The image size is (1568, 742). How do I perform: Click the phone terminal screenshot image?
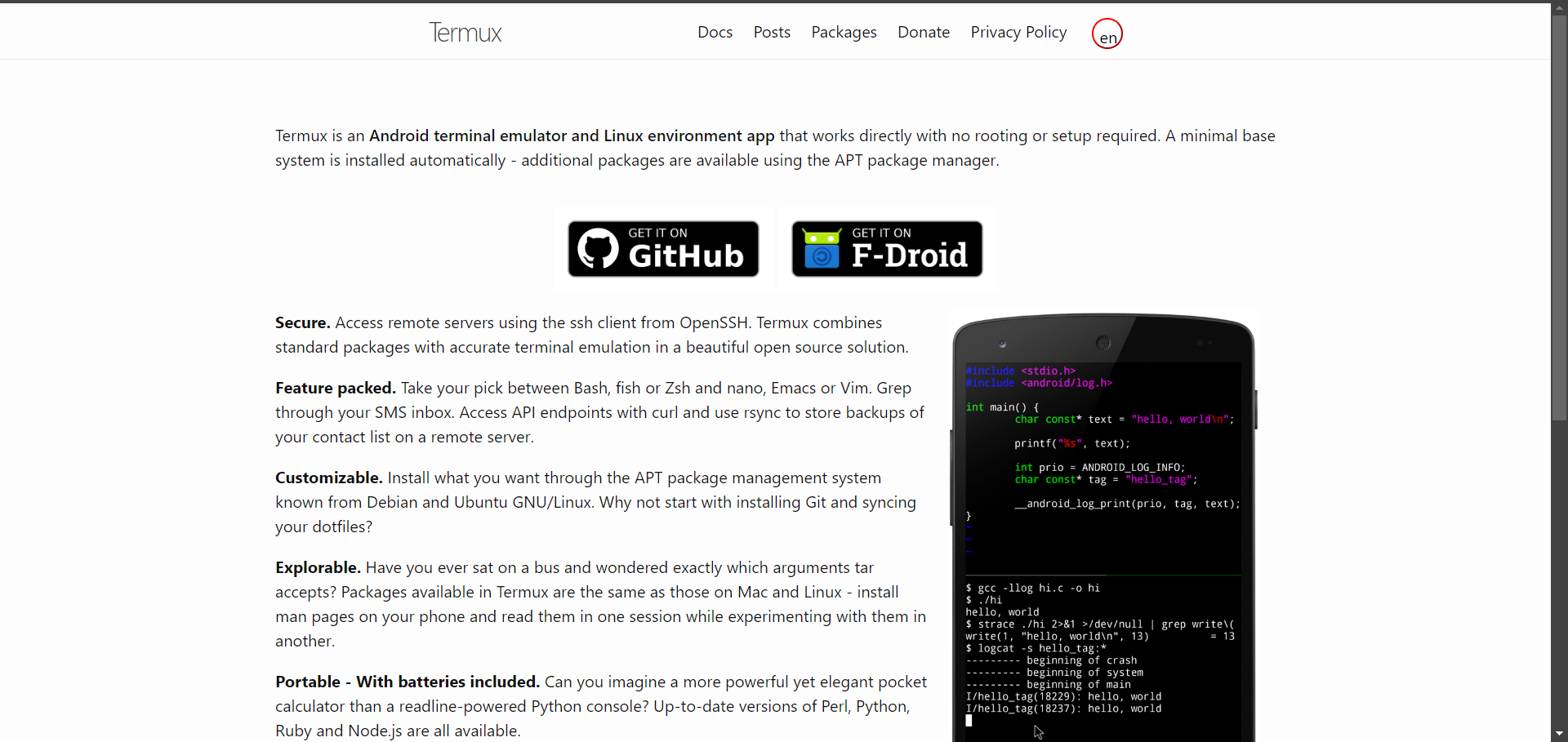[1103, 527]
